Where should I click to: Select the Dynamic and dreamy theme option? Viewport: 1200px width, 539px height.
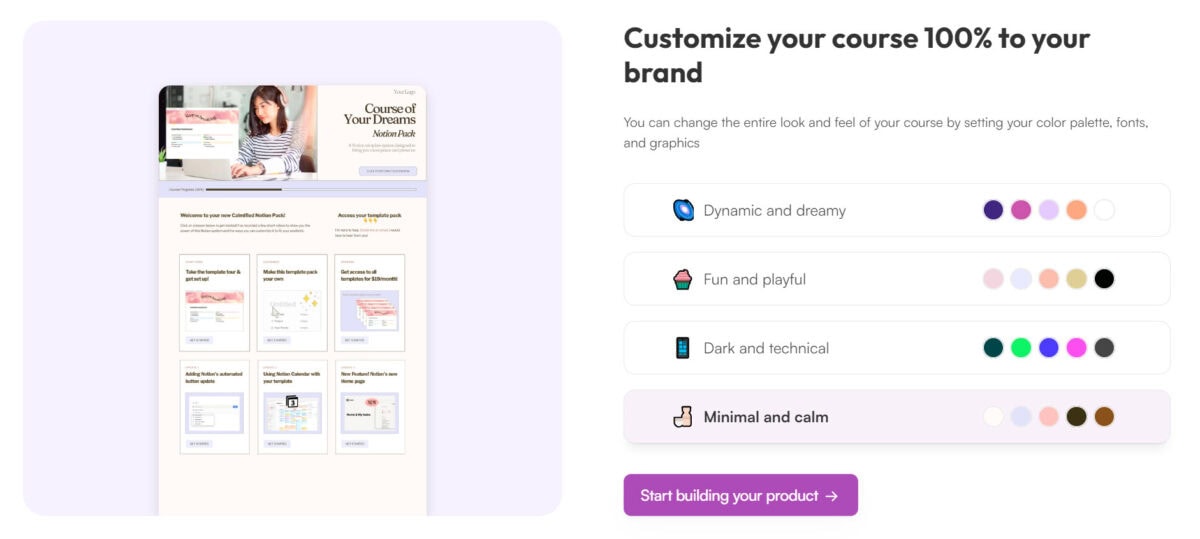pos(897,210)
